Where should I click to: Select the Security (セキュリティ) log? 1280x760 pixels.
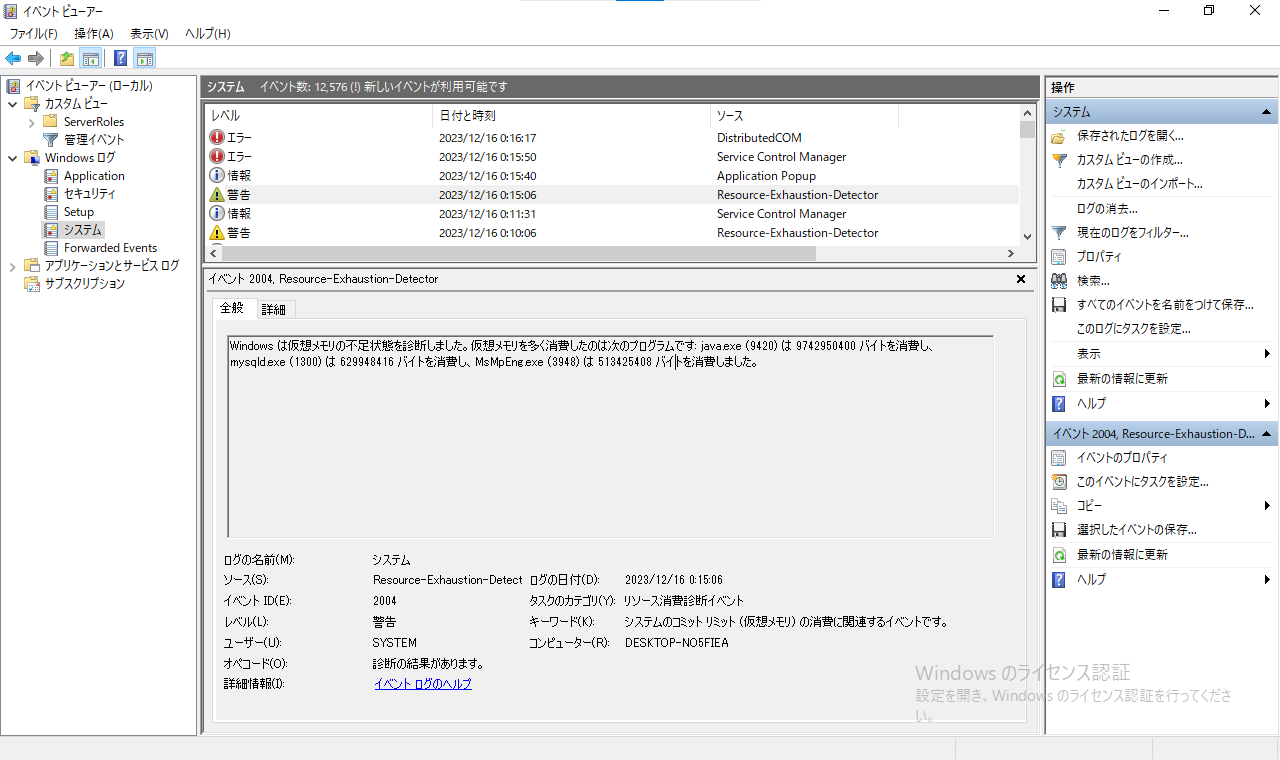(89, 194)
